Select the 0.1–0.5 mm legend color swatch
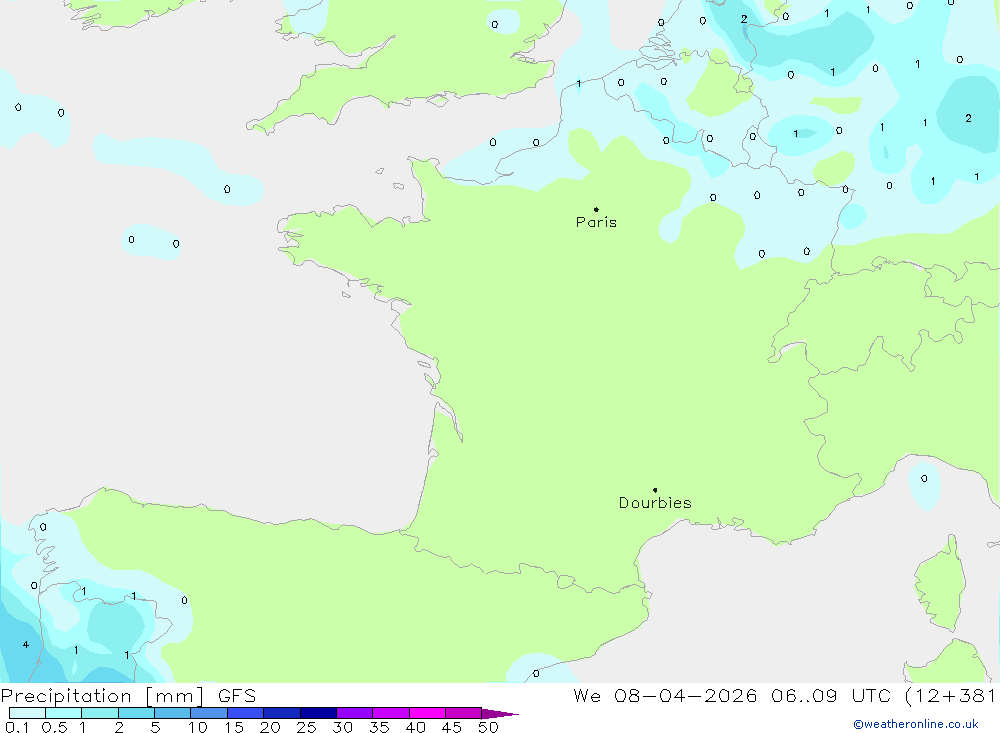This screenshot has height=733, width=1000. tap(27, 713)
